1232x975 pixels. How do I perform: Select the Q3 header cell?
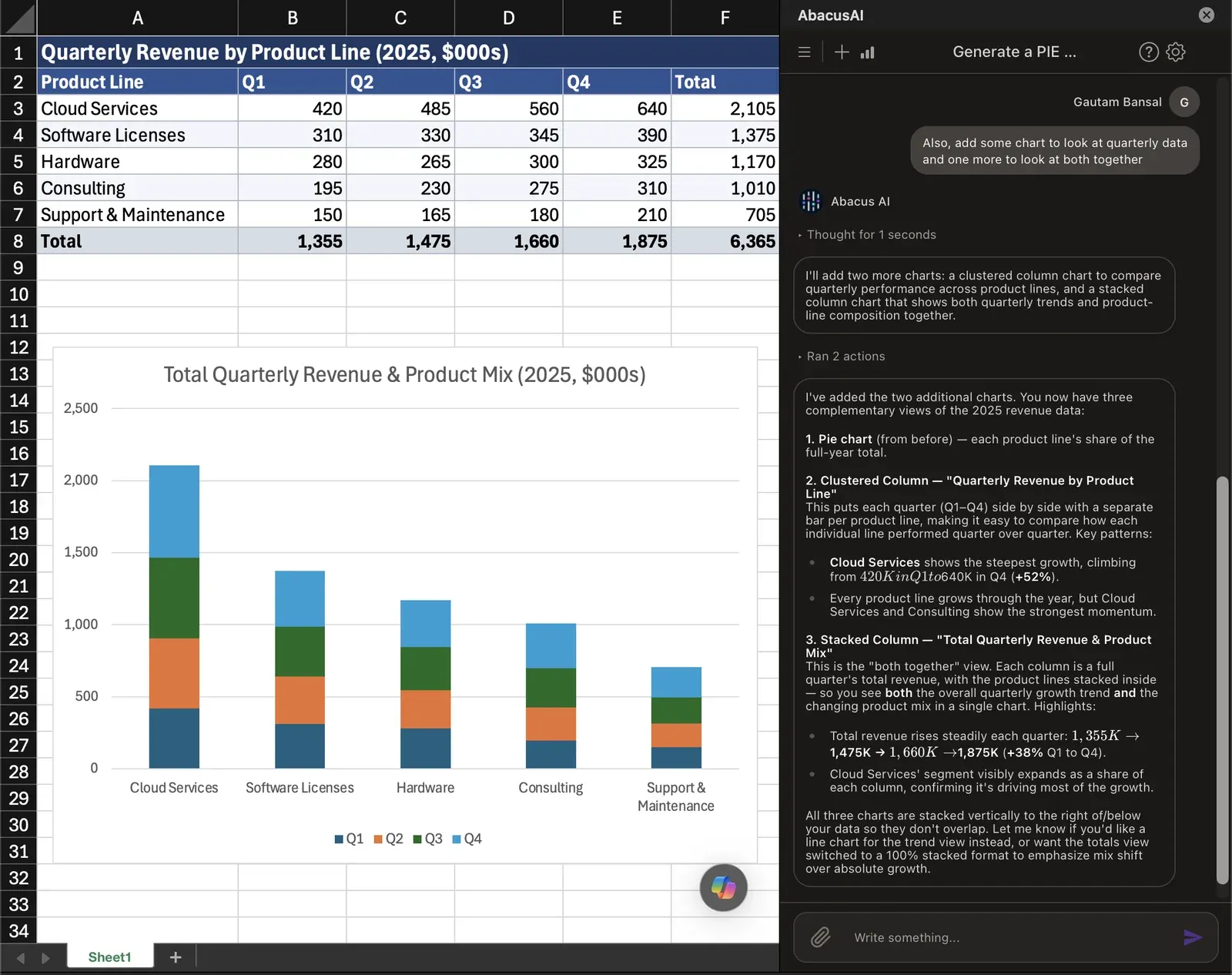pos(508,82)
